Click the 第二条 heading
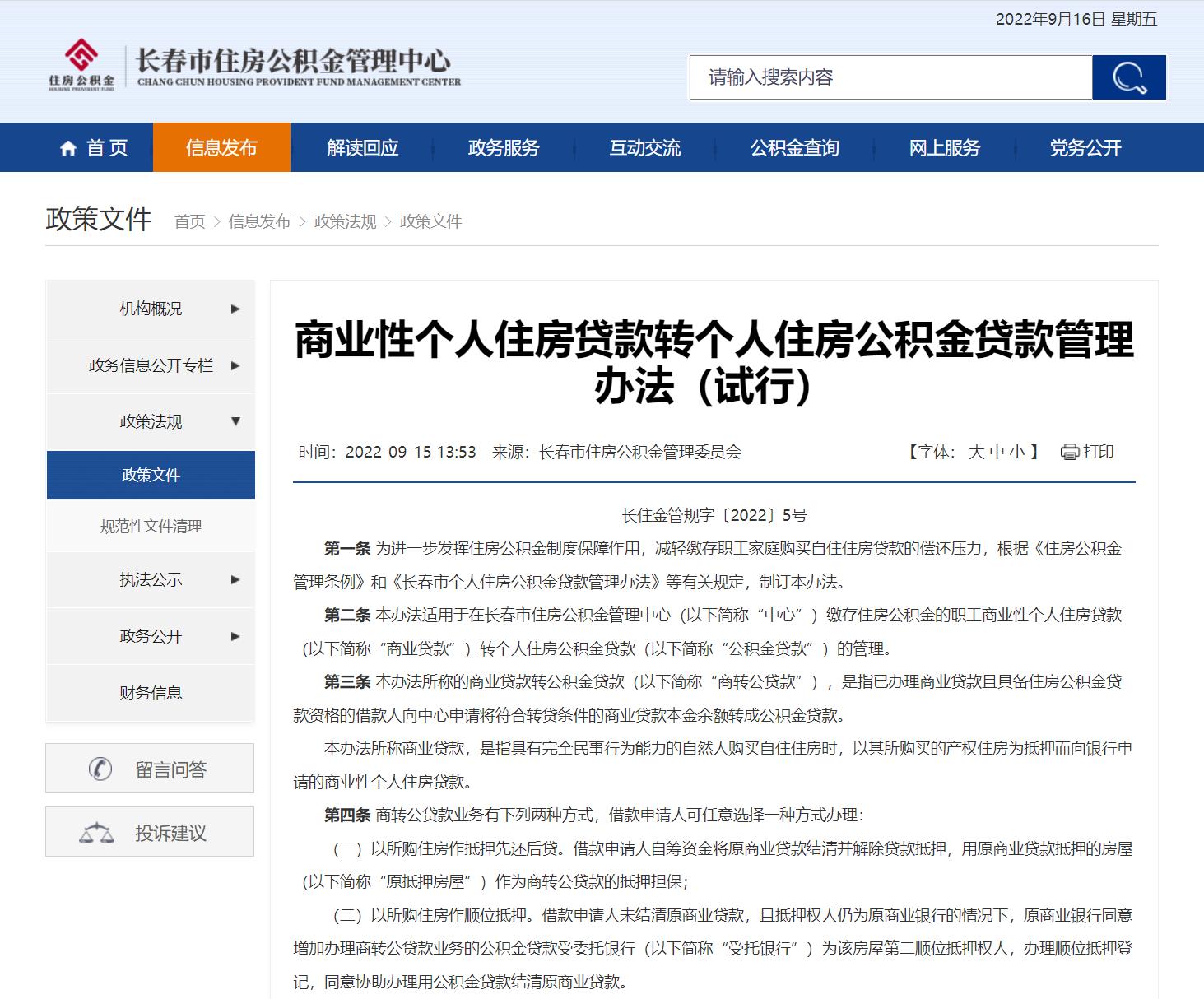Screen dimensions: 1204x999 [347, 616]
